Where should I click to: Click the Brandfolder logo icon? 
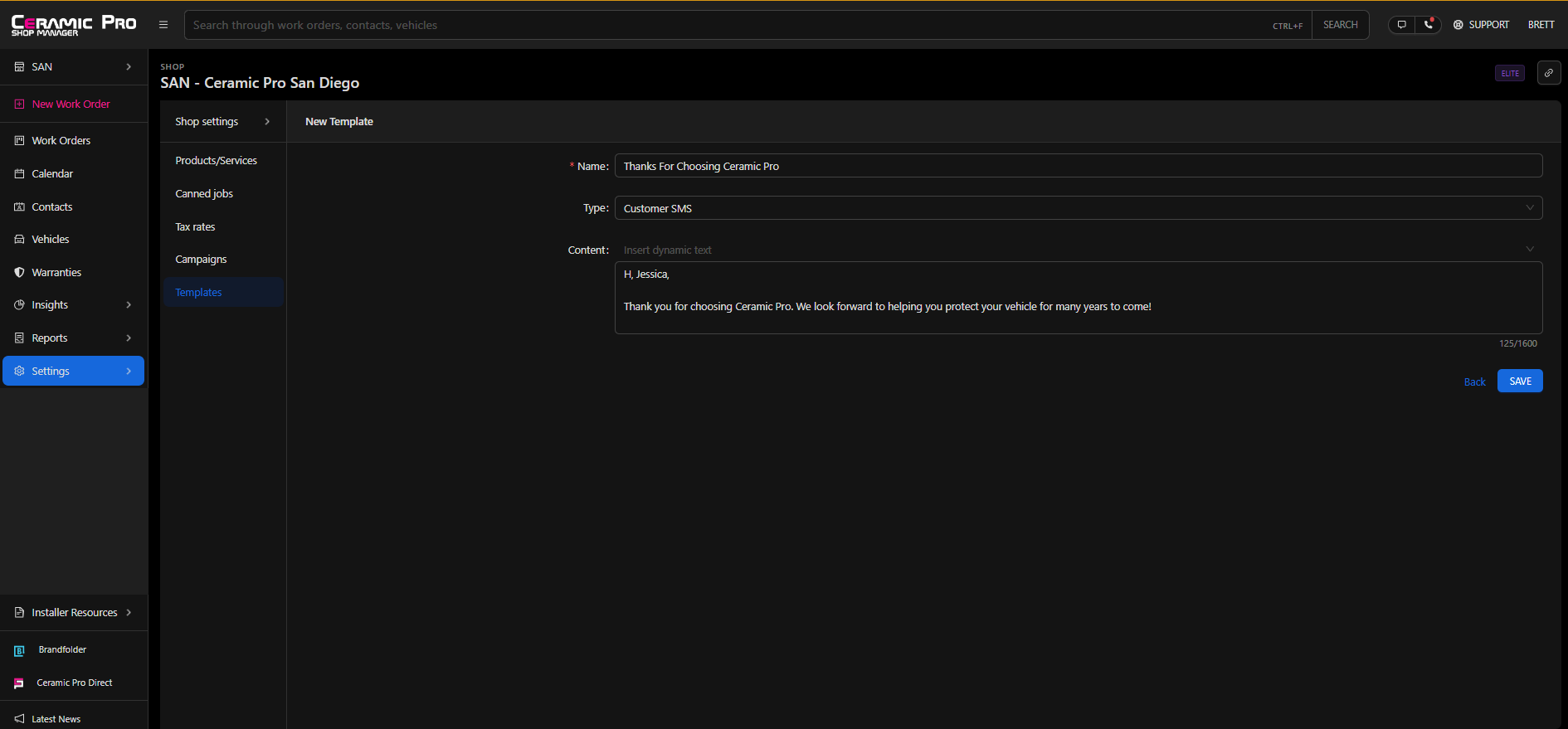coord(19,651)
